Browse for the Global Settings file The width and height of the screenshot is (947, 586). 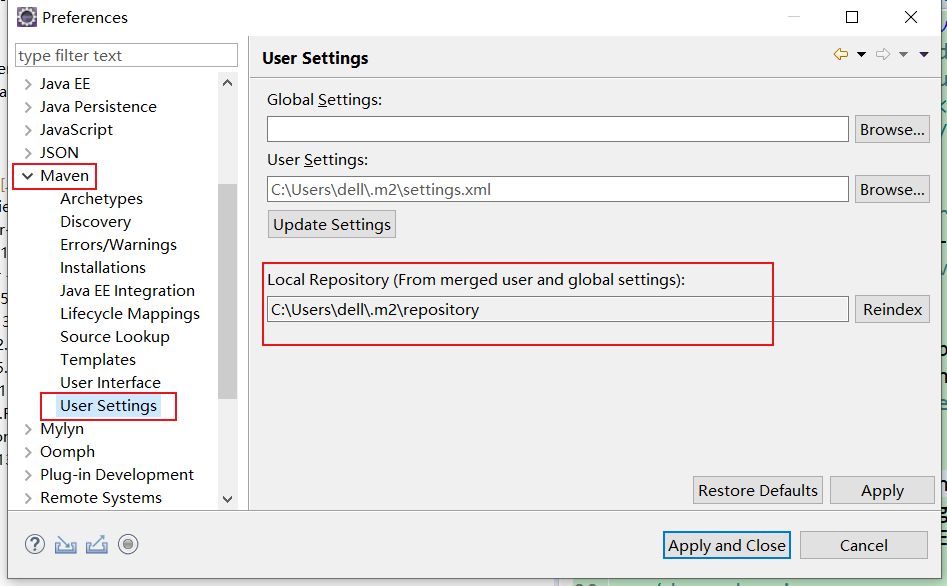coord(892,129)
